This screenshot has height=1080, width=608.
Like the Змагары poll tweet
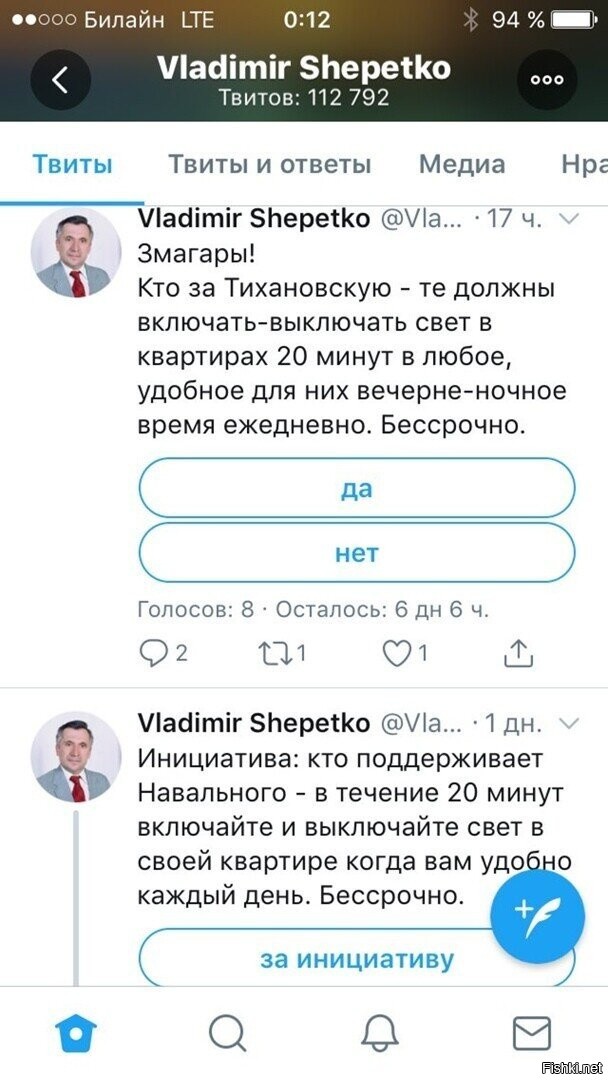(406, 653)
